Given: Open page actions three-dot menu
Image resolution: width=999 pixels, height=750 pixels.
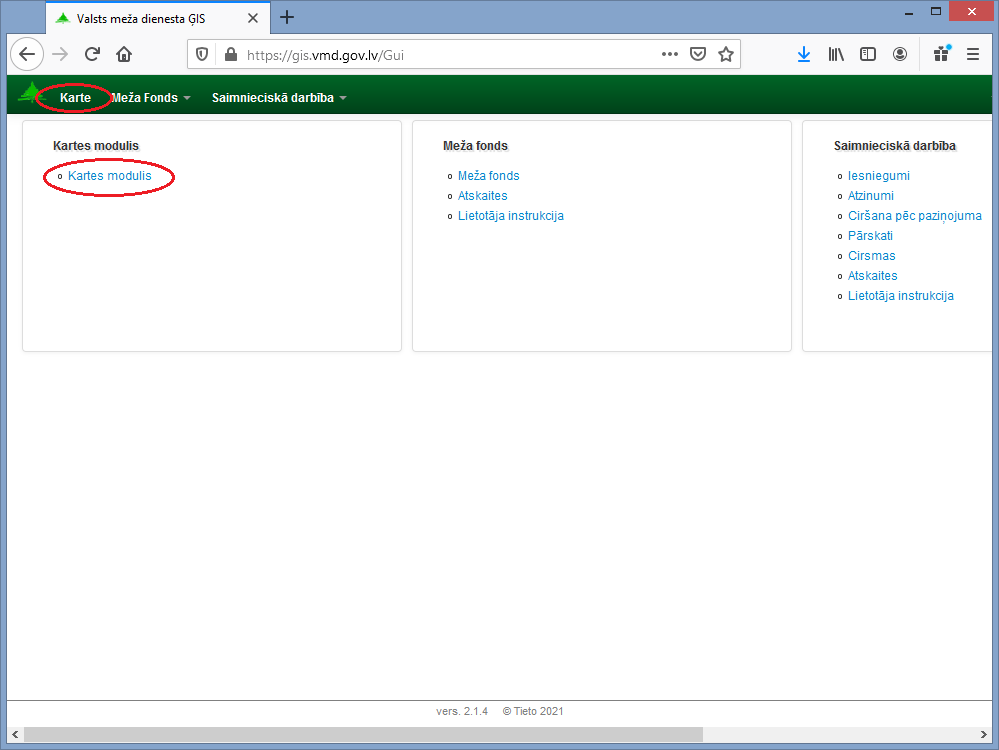Looking at the screenshot, I should (x=670, y=55).
